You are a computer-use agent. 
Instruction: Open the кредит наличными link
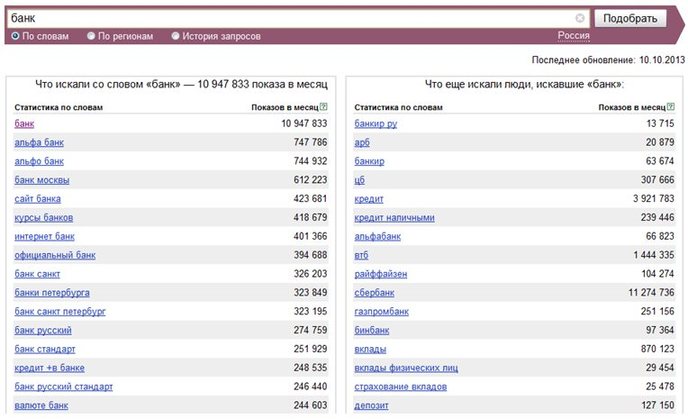[x=394, y=218]
